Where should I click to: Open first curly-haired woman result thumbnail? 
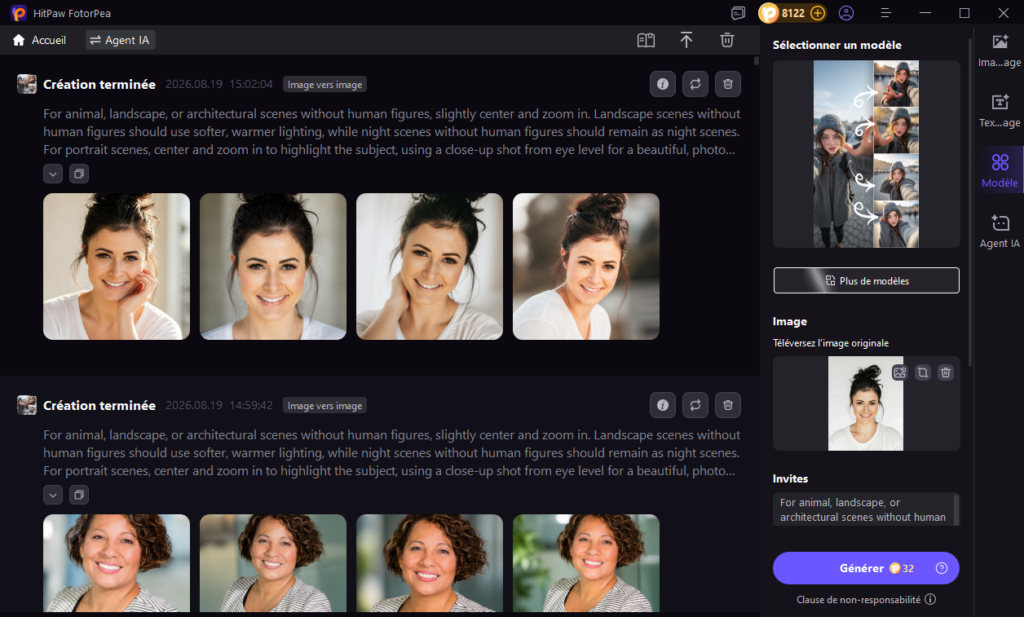coord(116,563)
